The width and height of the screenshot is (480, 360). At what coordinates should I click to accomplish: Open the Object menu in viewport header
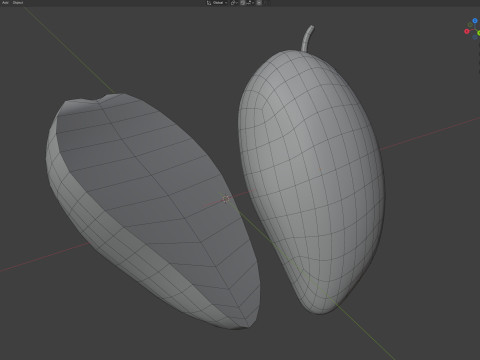point(18,3)
